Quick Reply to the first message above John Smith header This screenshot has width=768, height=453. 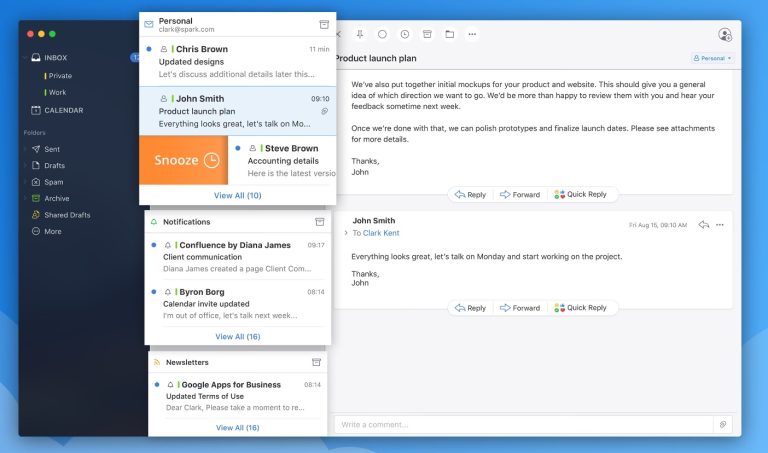point(580,194)
